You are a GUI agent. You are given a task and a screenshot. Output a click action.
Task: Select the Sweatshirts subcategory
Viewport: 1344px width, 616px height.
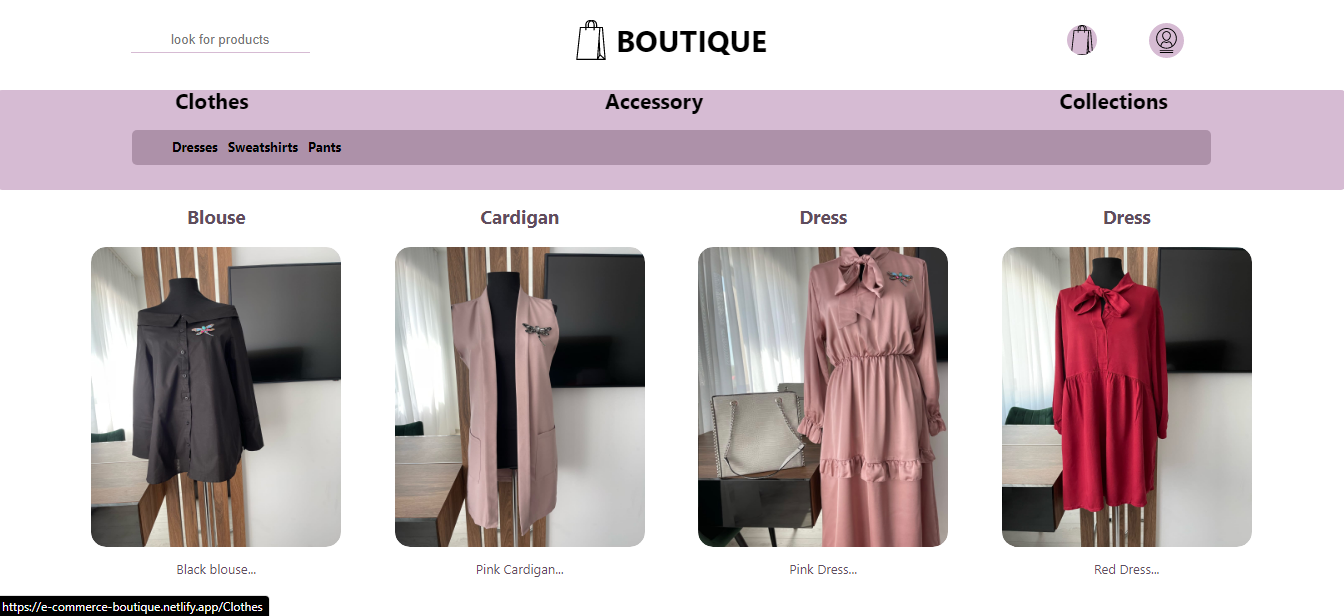263,147
